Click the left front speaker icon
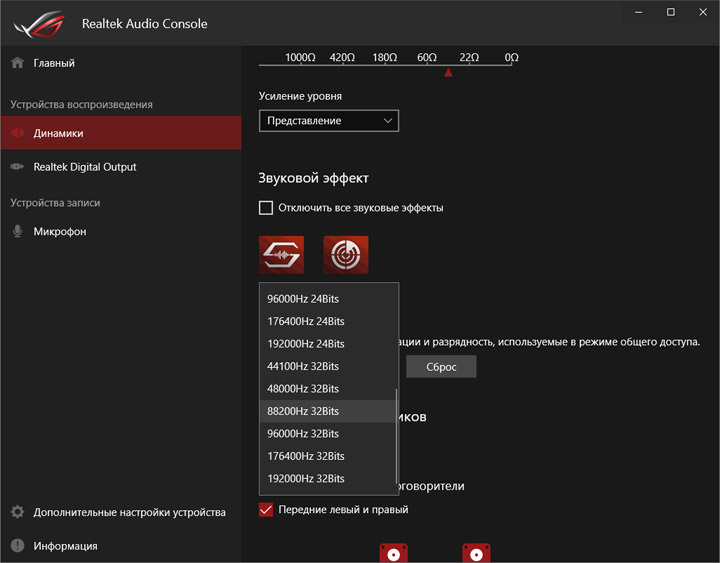This screenshot has width=720, height=563. point(394,553)
